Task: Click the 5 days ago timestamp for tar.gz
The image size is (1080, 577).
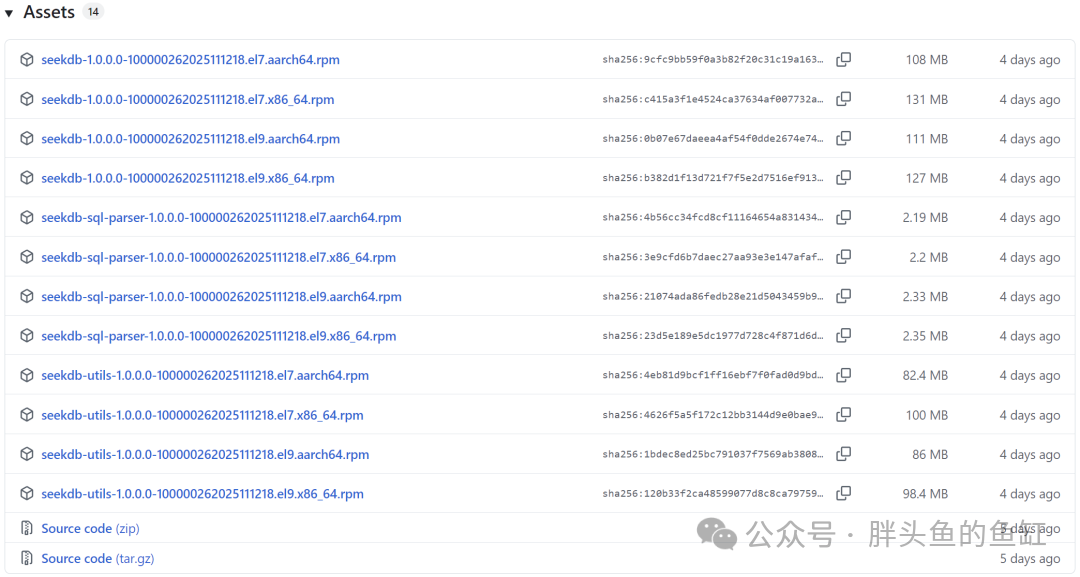Action: tap(1030, 558)
